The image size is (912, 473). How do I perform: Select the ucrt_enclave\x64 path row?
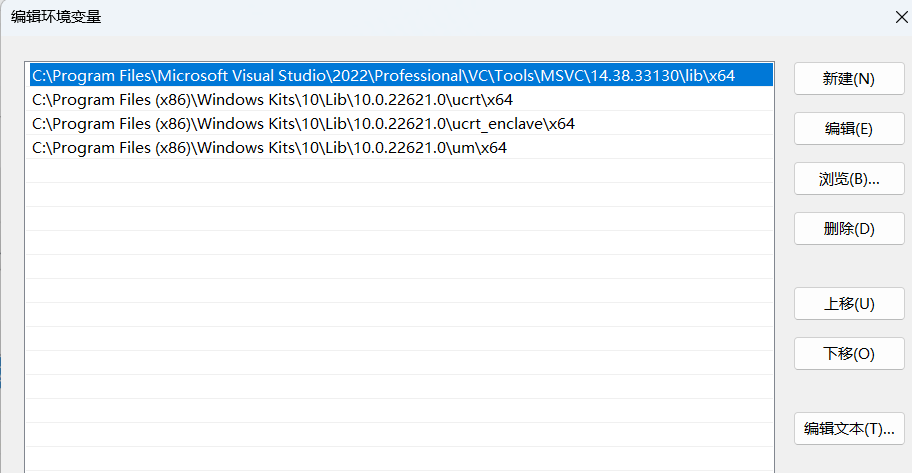[401, 123]
